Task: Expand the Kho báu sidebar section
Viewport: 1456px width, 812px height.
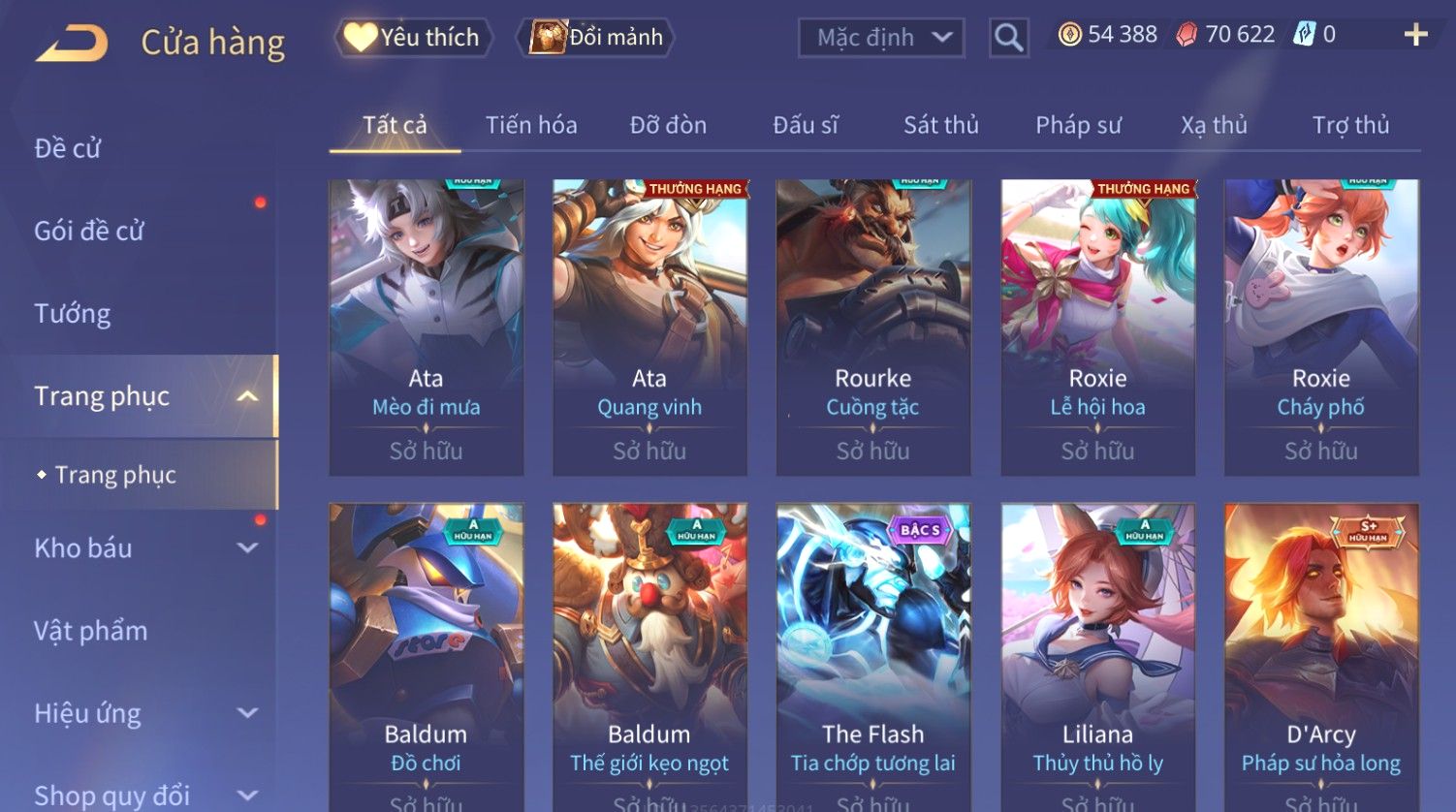Action: click(247, 547)
